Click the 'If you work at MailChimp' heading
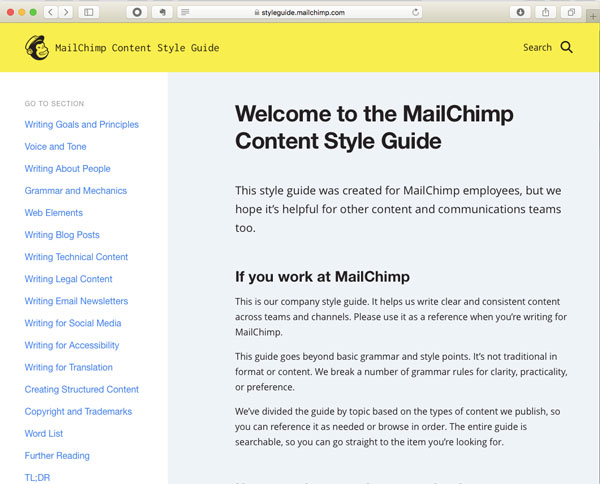This screenshot has height=484, width=600. click(x=322, y=276)
